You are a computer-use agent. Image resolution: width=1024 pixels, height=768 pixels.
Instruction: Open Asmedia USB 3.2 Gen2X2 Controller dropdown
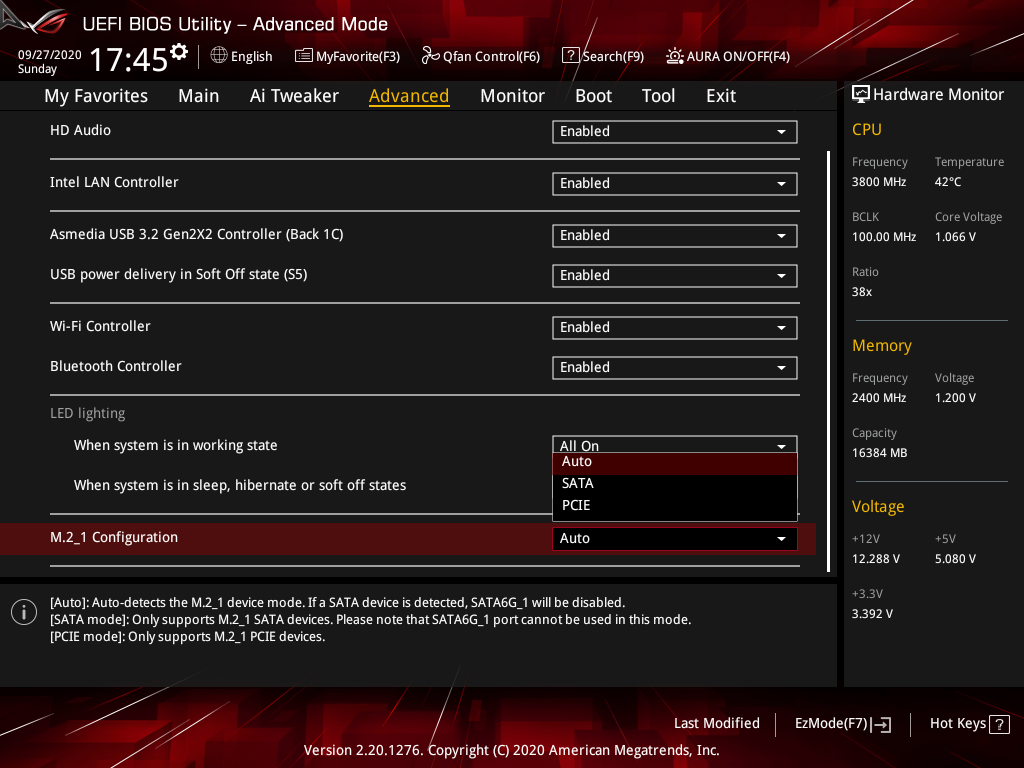click(675, 236)
